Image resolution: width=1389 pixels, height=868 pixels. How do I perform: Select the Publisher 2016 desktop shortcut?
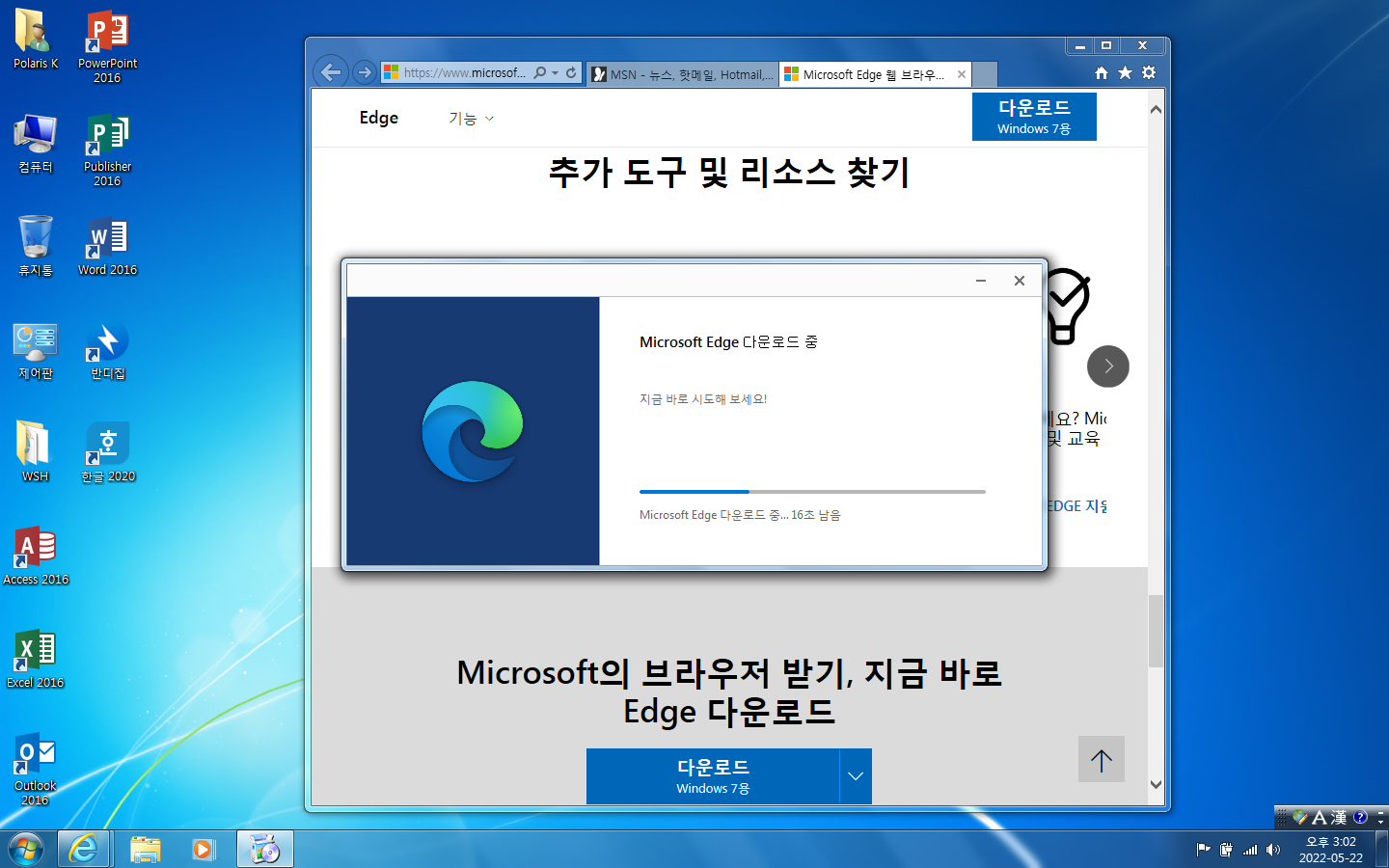point(107,149)
